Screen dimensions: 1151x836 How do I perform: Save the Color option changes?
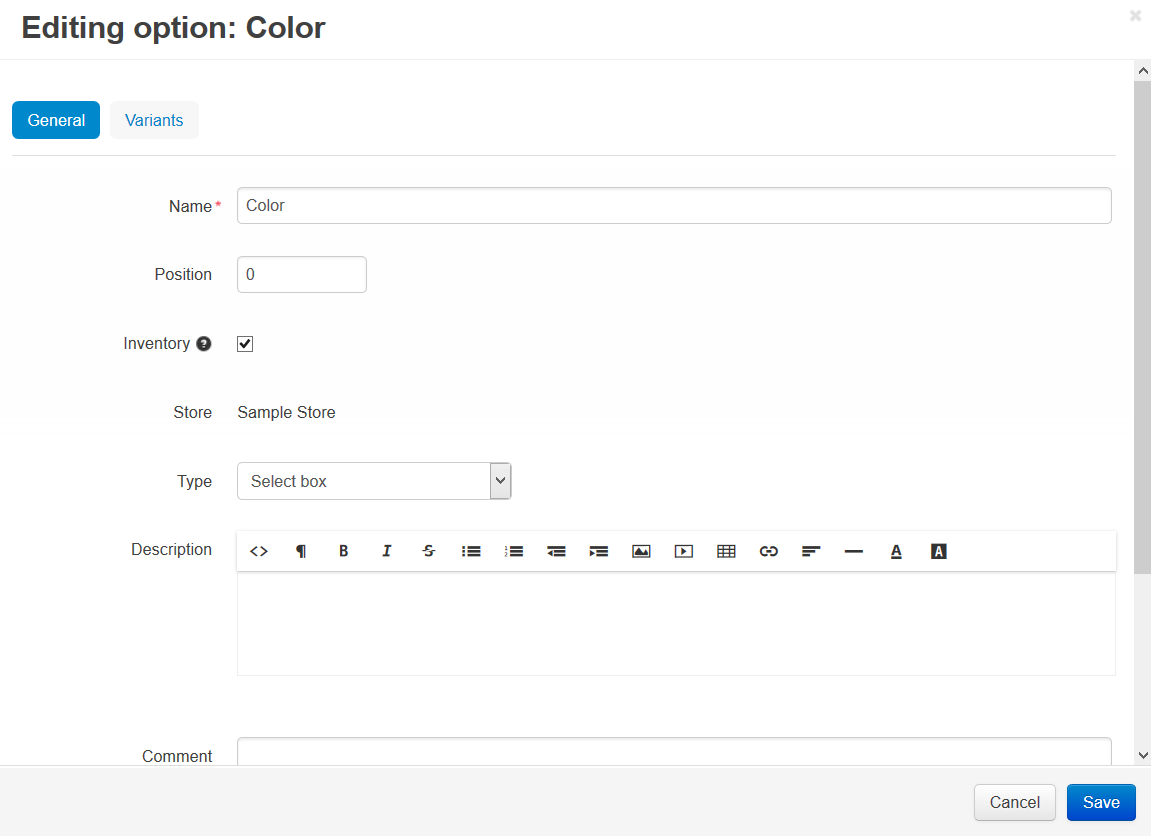coord(1101,802)
